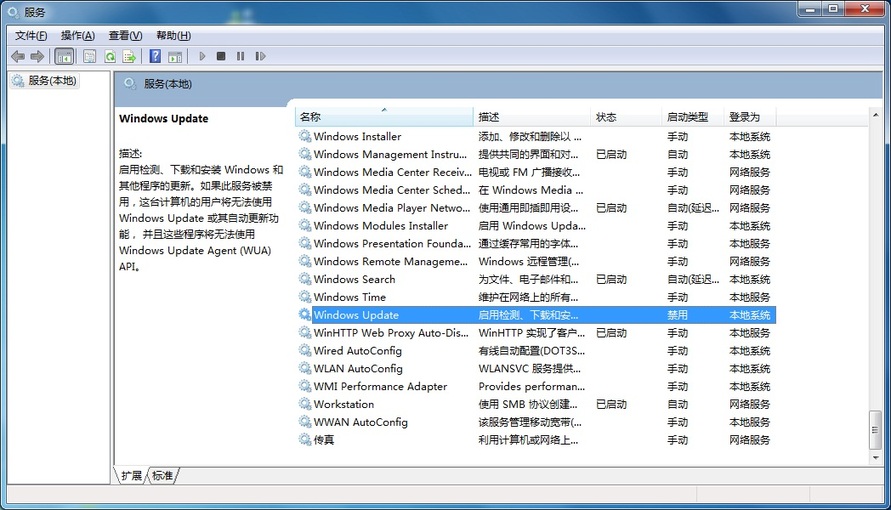Screen dimensions: 891x510
Task: Click the gear icon of Workstation
Action: pyautogui.click(x=305, y=404)
